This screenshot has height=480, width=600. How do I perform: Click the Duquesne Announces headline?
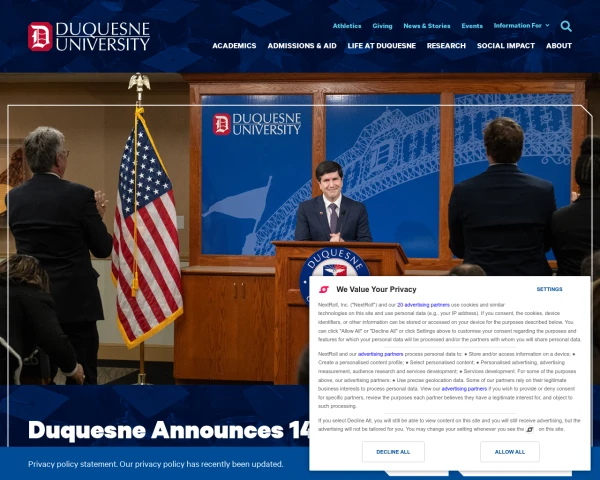point(168,430)
